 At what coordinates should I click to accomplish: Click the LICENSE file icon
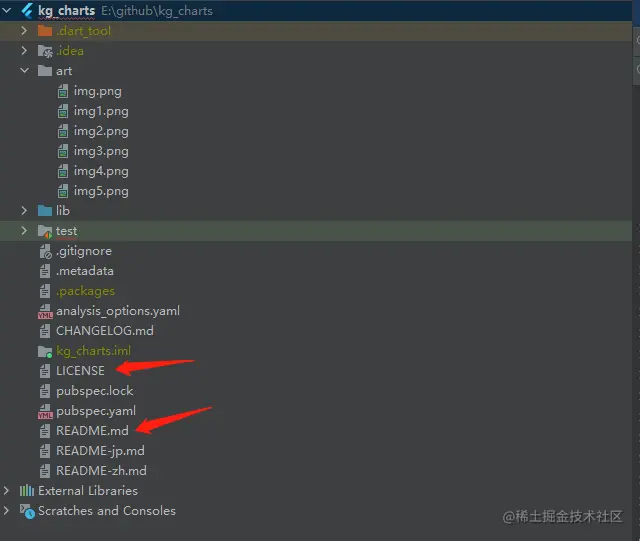[x=45, y=371]
